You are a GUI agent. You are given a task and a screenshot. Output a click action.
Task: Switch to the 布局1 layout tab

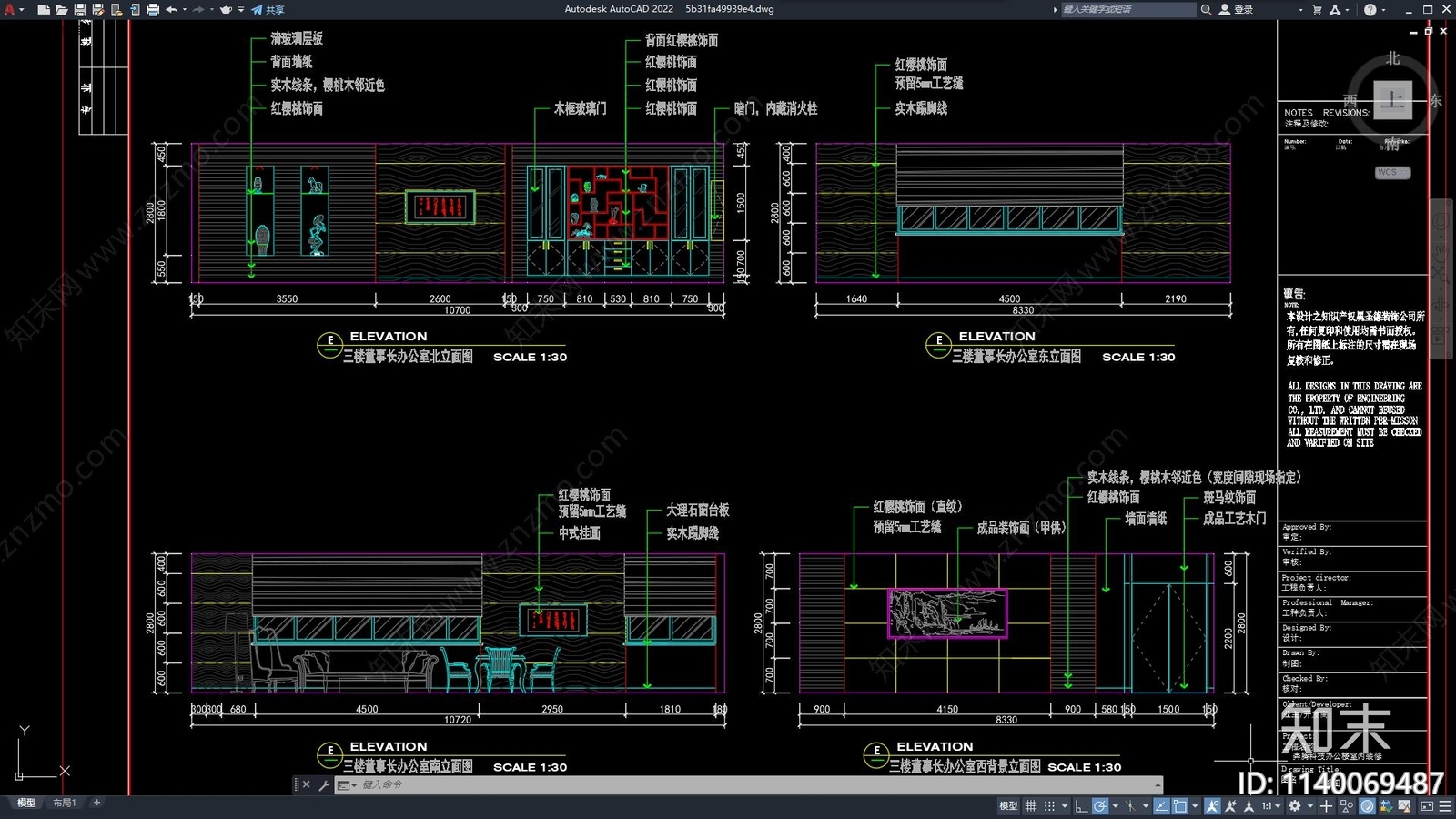point(64,803)
